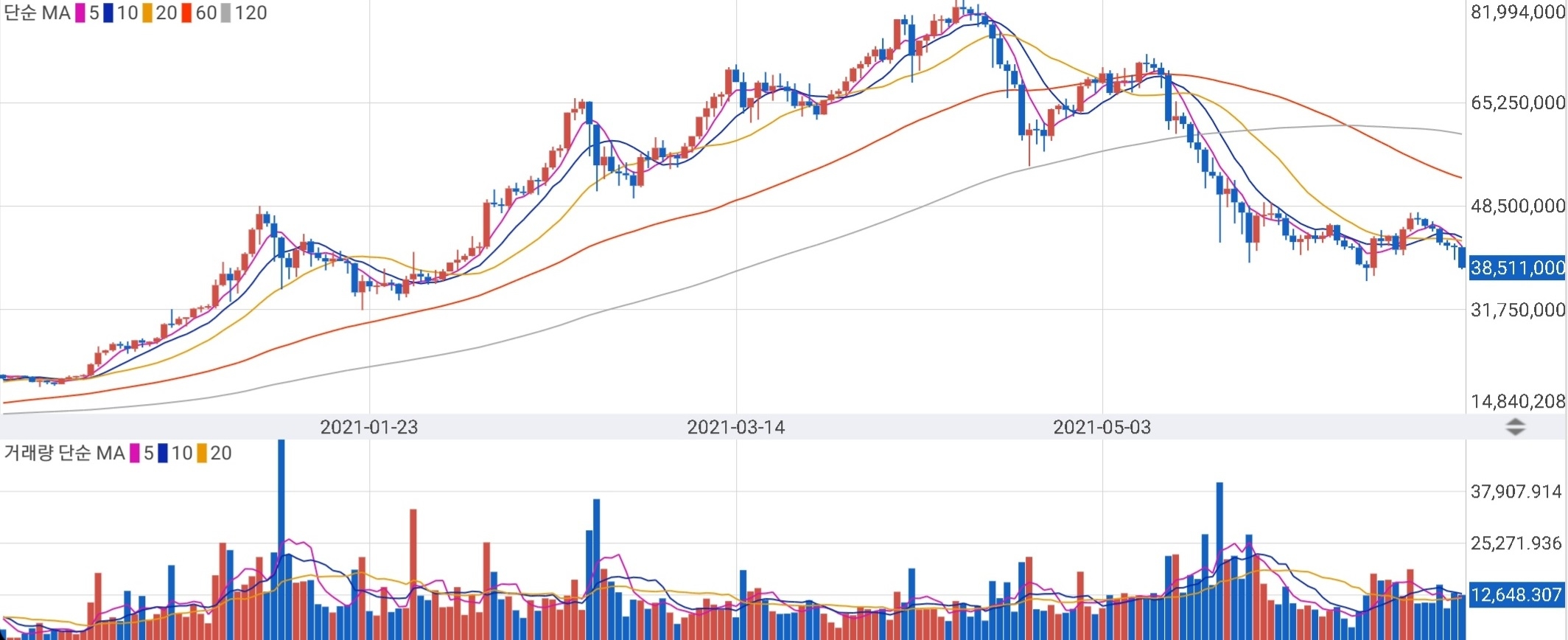Click the 37,907.914 volume axis label
This screenshot has width=1568, height=640.
point(1516,491)
